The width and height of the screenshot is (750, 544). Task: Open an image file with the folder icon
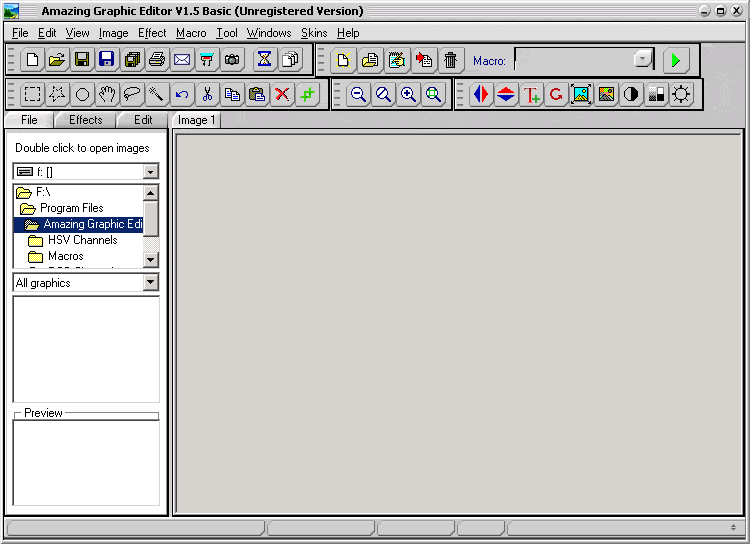point(57,60)
